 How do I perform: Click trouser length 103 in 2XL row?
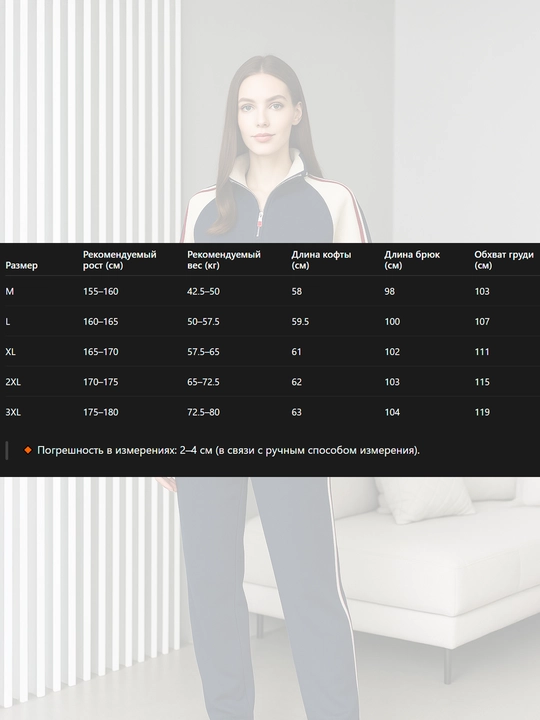click(392, 382)
